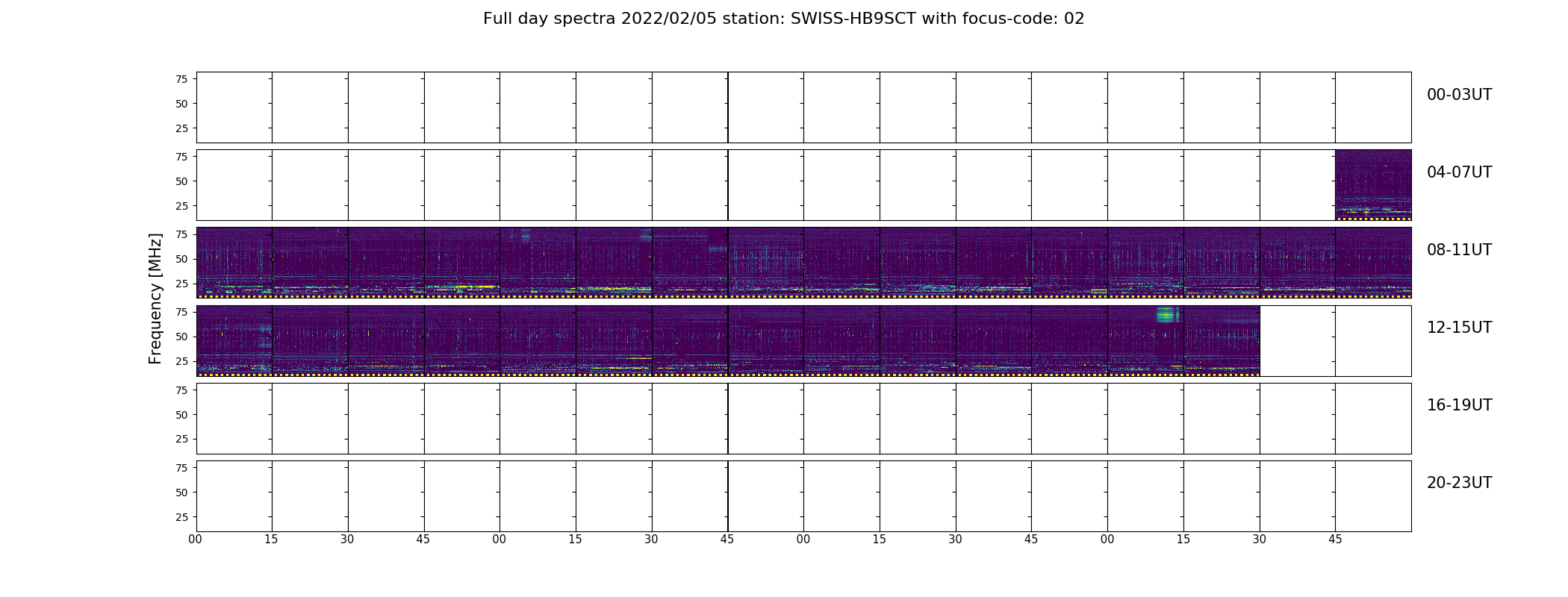The image size is (1568, 597).
Task: Click the '20-23UT' row label
Action: pyautogui.click(x=1459, y=483)
